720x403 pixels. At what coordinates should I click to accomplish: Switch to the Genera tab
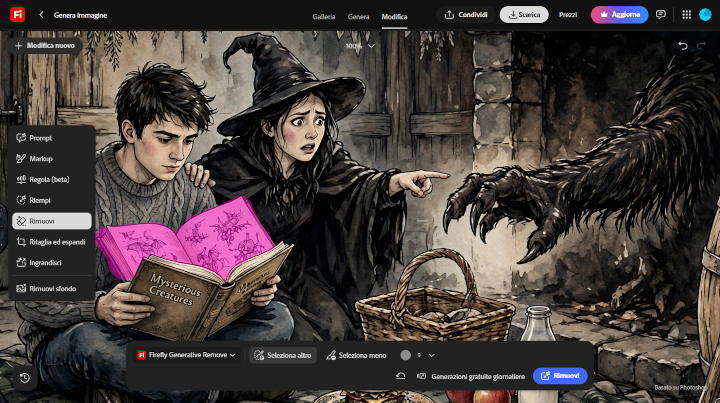(x=358, y=17)
